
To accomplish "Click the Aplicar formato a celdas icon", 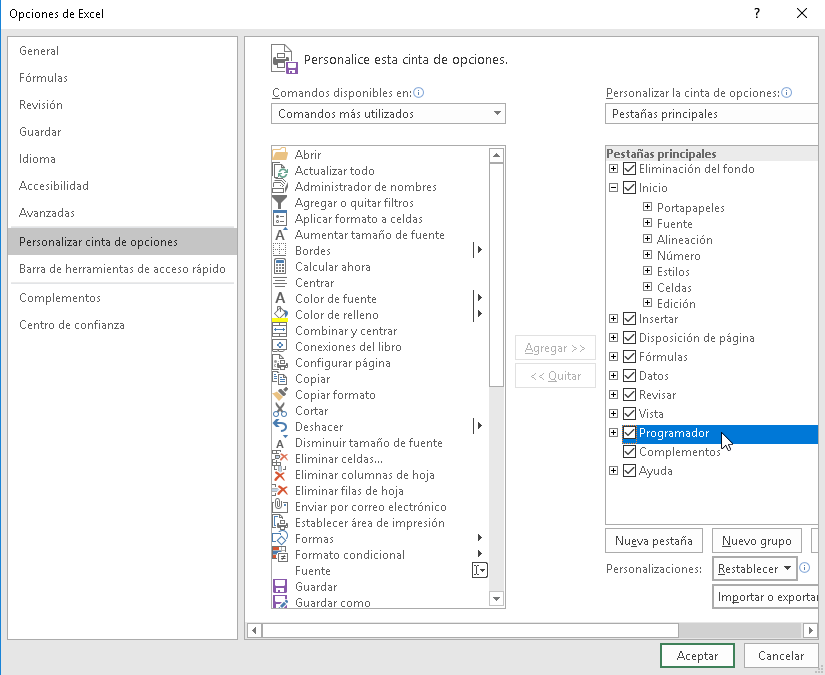I will tap(280, 218).
